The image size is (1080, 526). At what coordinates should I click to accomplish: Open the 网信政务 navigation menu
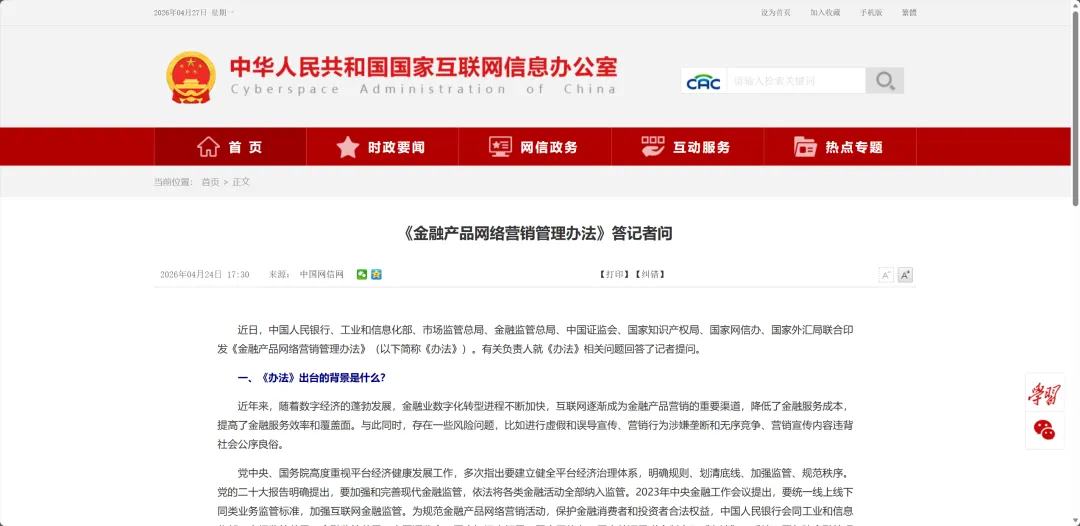click(x=534, y=147)
